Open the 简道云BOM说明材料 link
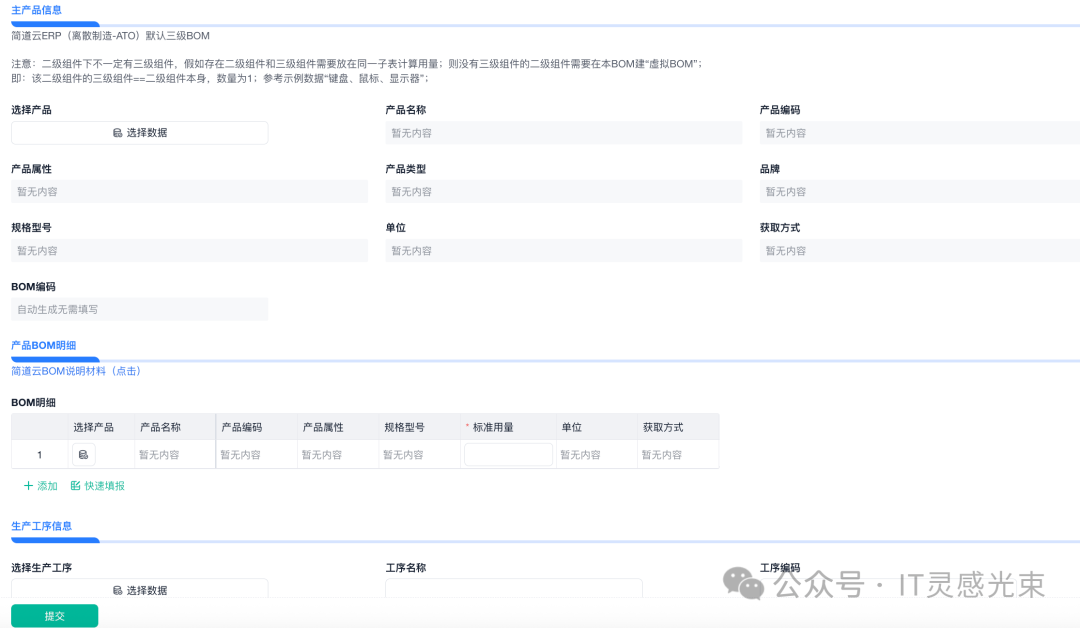Screen dimensions: 1080x628 [76, 371]
